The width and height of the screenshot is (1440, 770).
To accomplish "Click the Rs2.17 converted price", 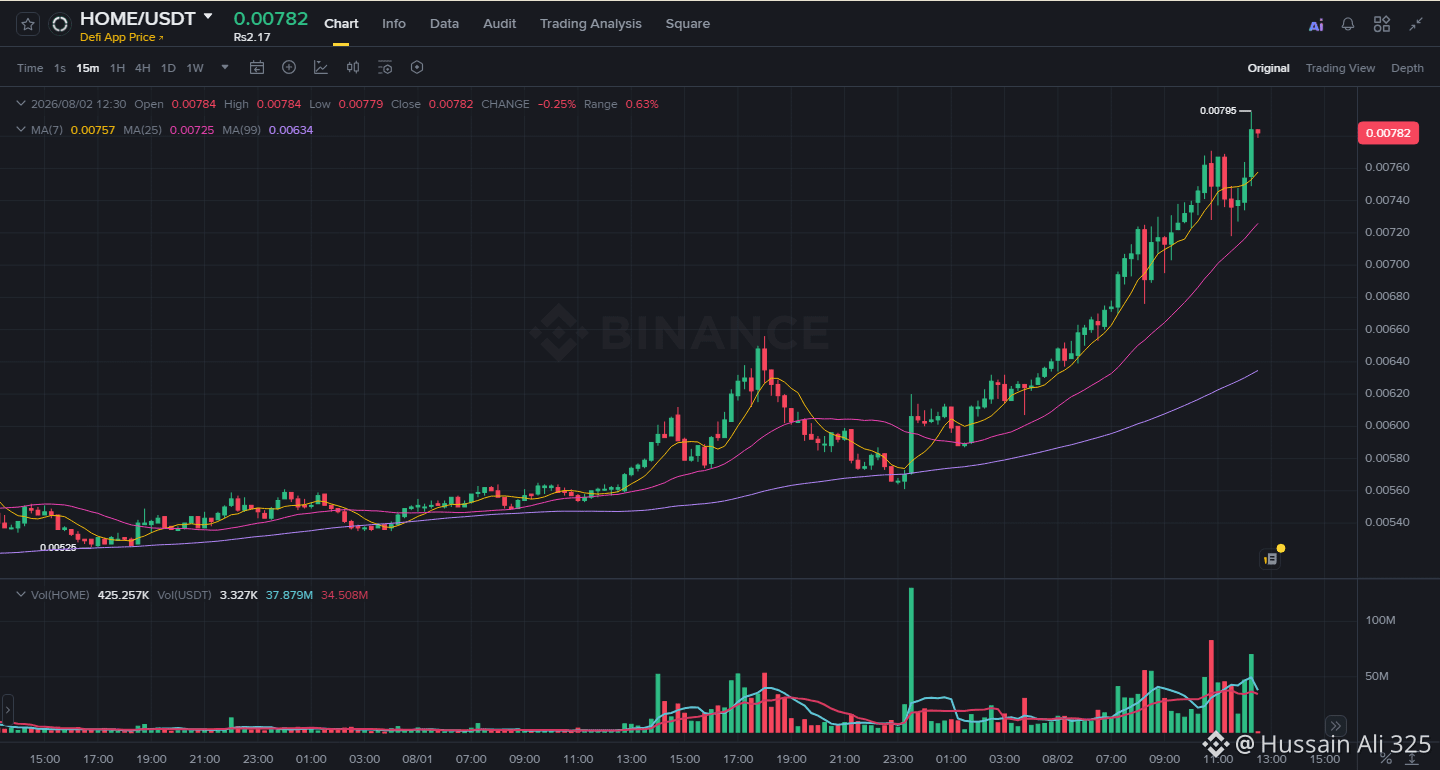I will [252, 37].
